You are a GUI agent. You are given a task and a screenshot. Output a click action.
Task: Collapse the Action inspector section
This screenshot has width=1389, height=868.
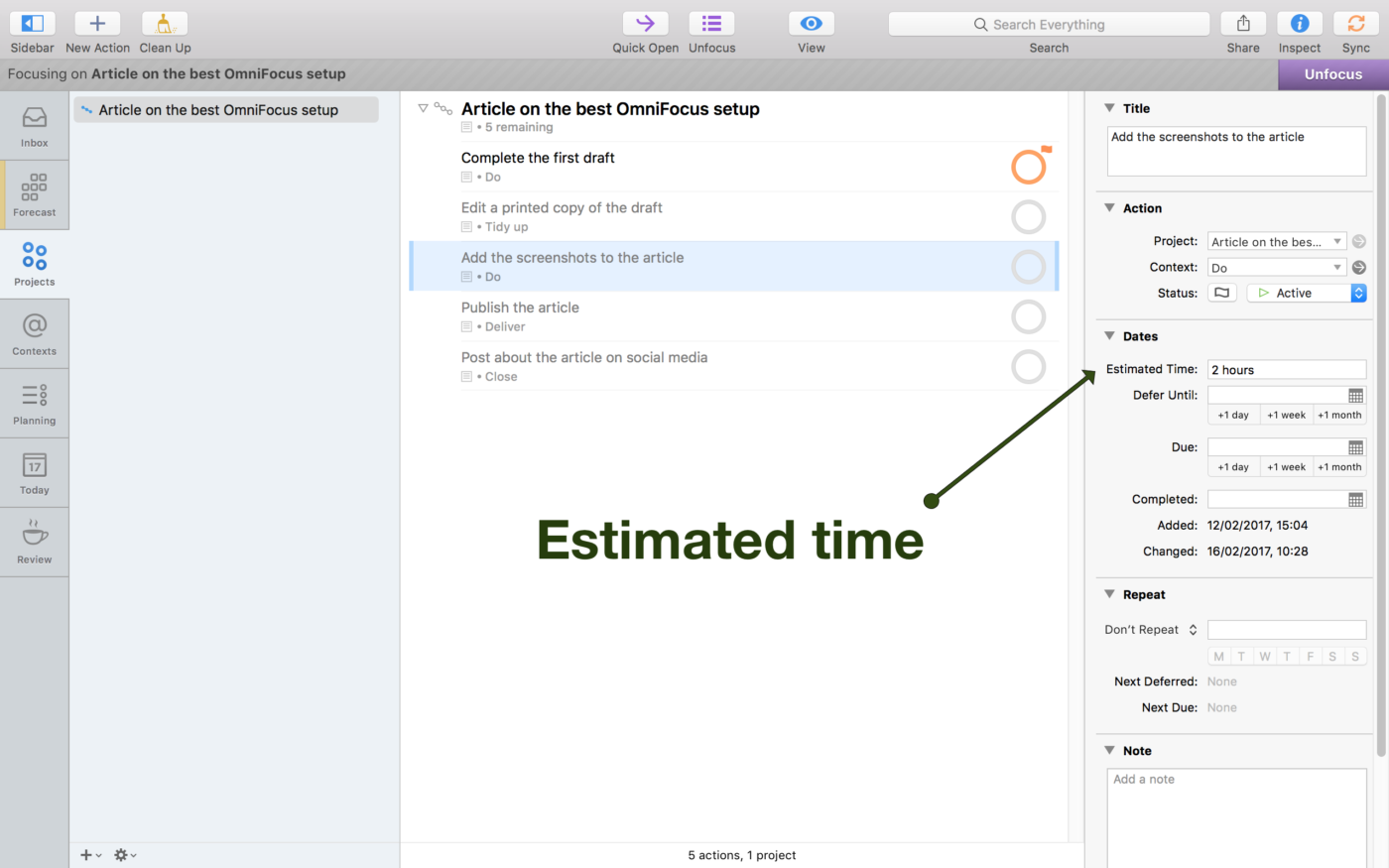coord(1109,208)
